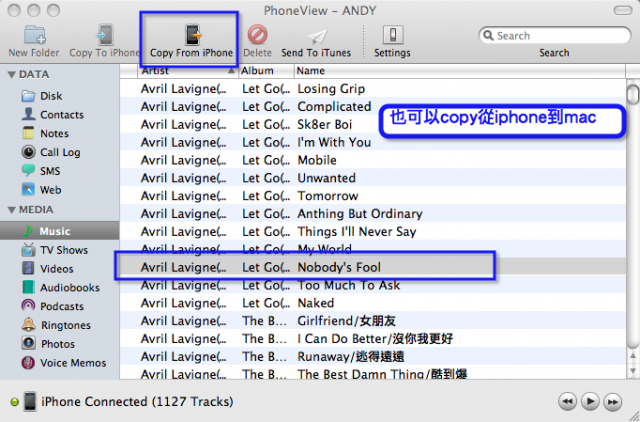
Task: Sort by the Name column header
Action: pos(460,71)
